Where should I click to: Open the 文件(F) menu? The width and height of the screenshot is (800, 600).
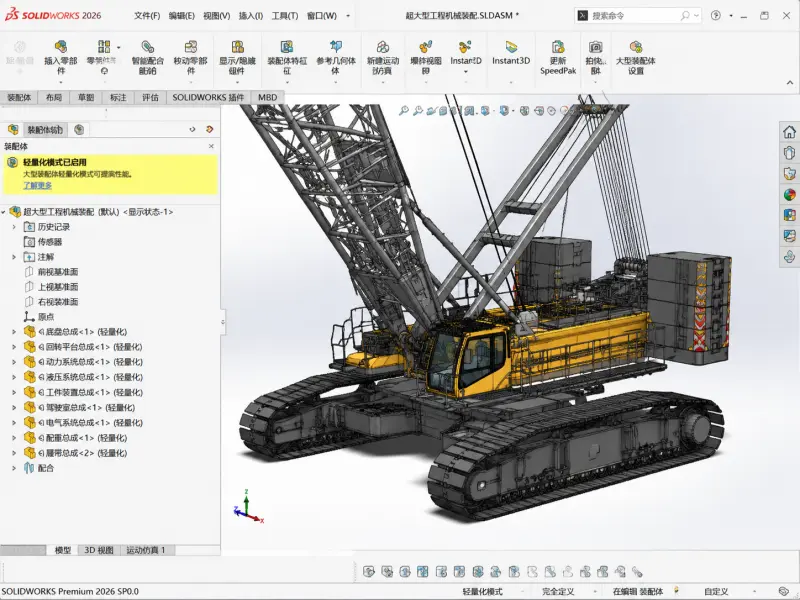point(147,16)
